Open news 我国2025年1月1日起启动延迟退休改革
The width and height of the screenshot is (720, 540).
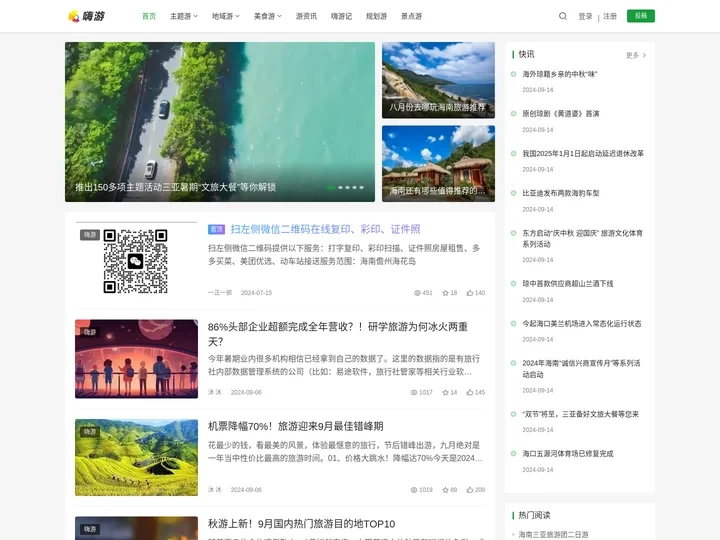[x=583, y=153]
